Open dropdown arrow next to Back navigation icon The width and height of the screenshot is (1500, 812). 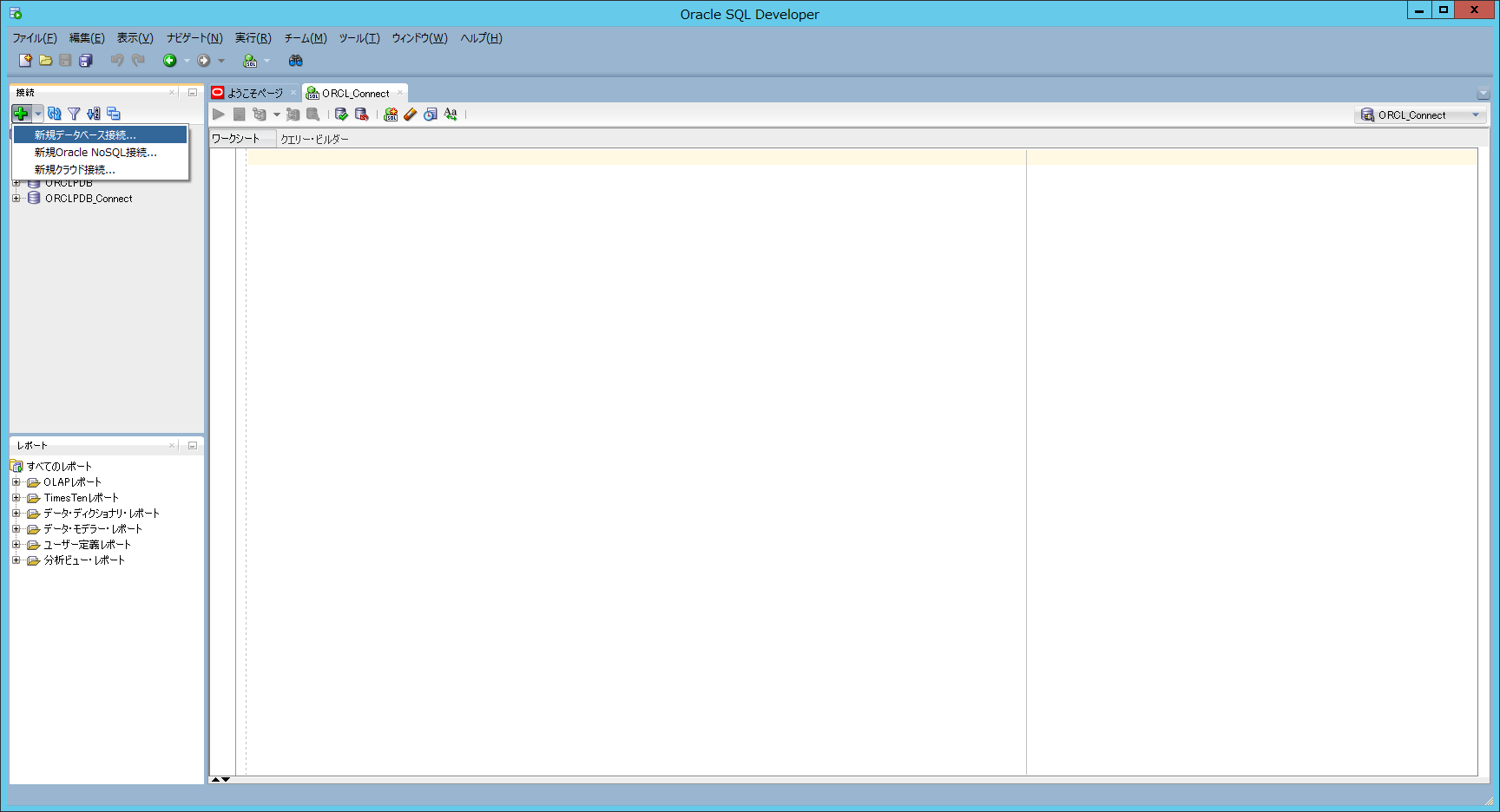click(187, 61)
